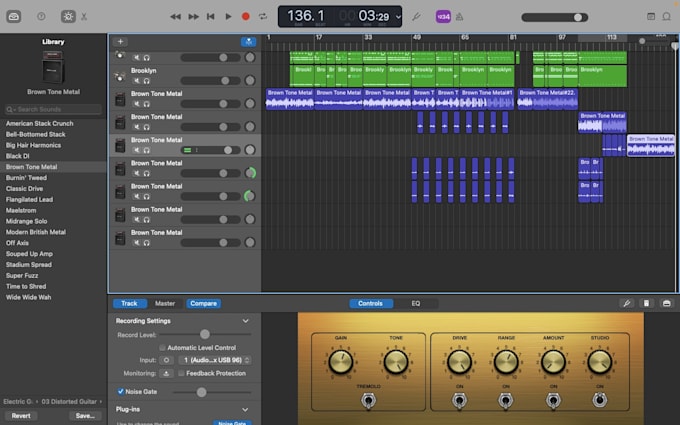The width and height of the screenshot is (680, 425).
Task: Select the Brooklyn drummer track icon
Action: tap(120, 77)
